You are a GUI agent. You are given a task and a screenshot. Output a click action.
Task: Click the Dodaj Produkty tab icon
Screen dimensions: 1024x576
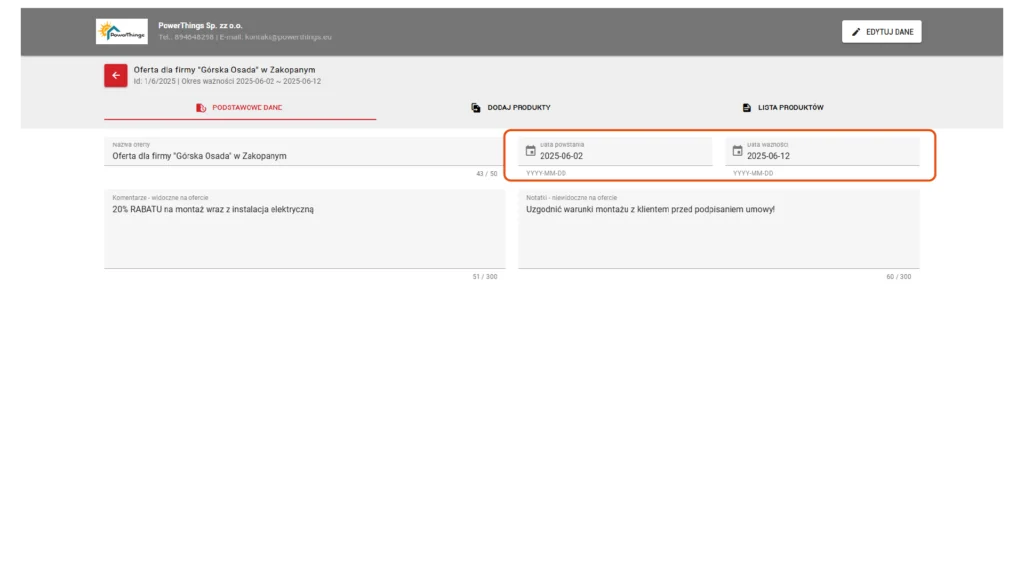476,107
